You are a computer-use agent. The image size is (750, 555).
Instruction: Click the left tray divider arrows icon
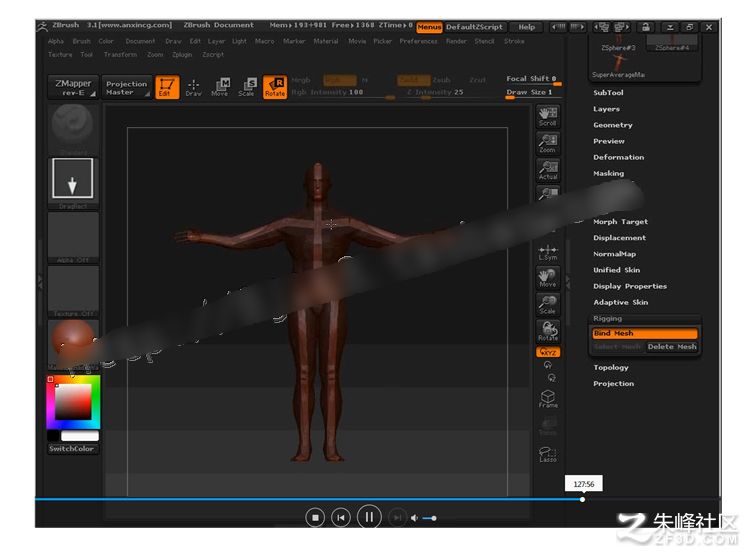pos(40,282)
